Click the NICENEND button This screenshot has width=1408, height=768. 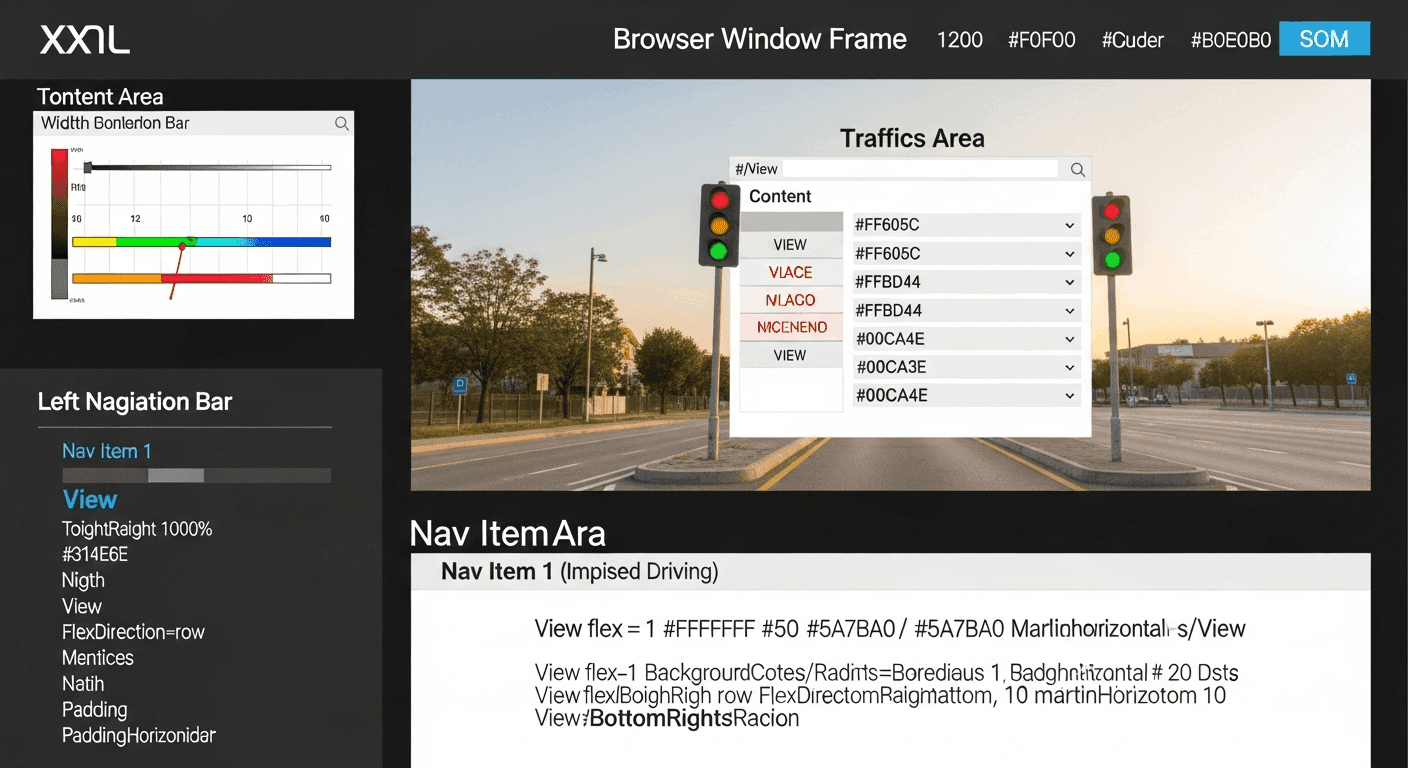pyautogui.click(x=790, y=327)
